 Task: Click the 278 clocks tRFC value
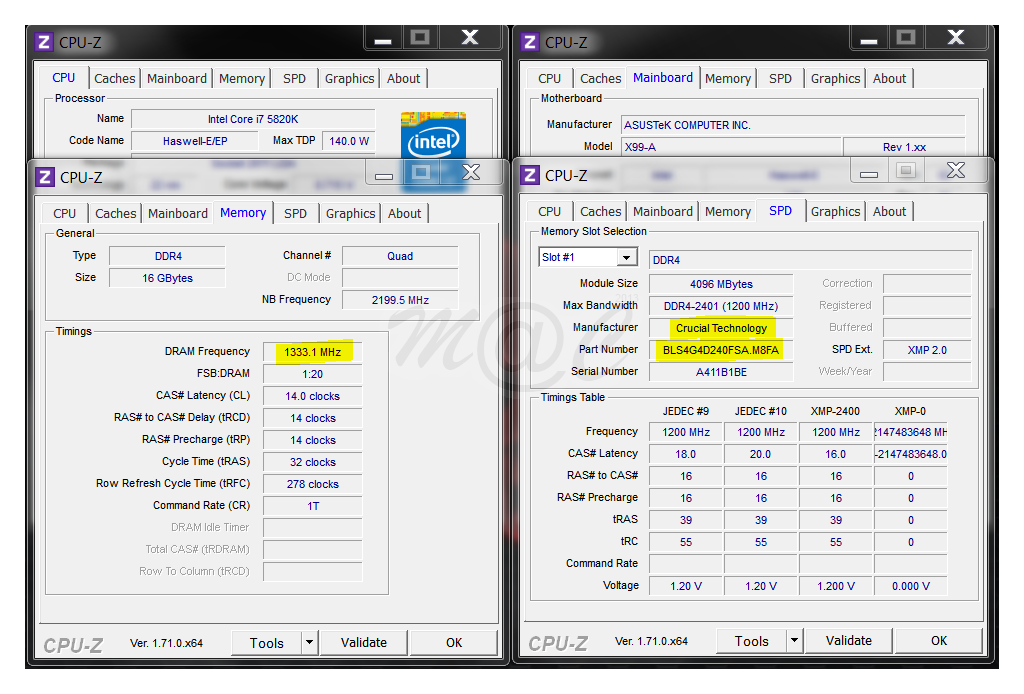[x=313, y=484]
